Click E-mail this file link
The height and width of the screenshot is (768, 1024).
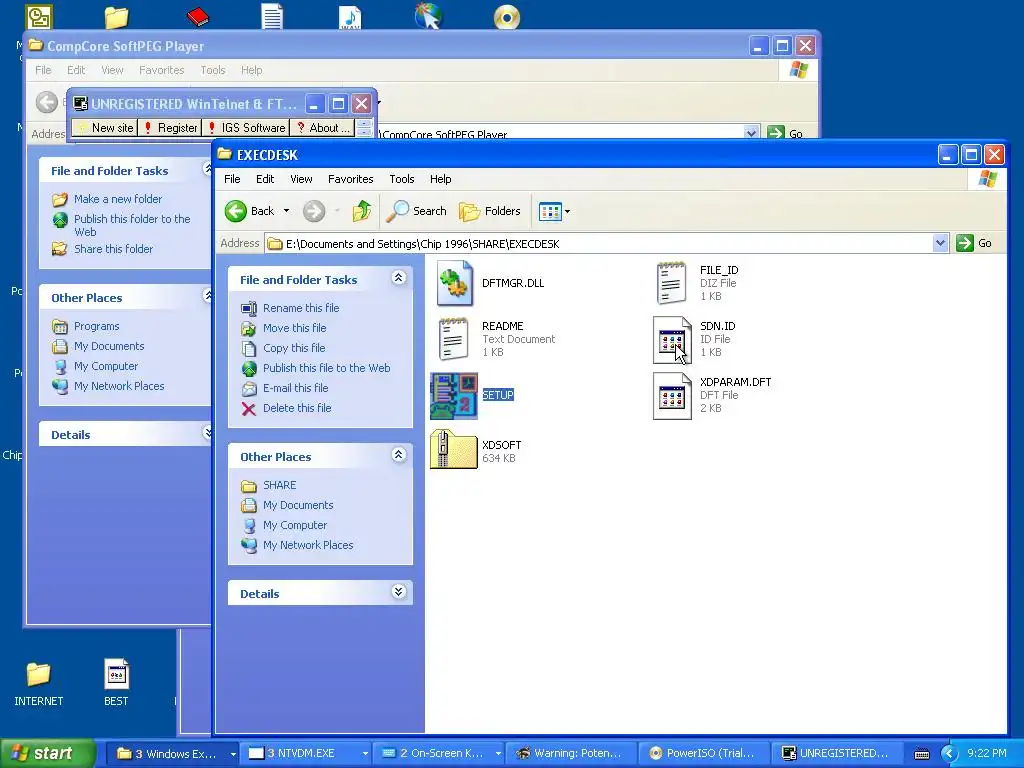295,389
